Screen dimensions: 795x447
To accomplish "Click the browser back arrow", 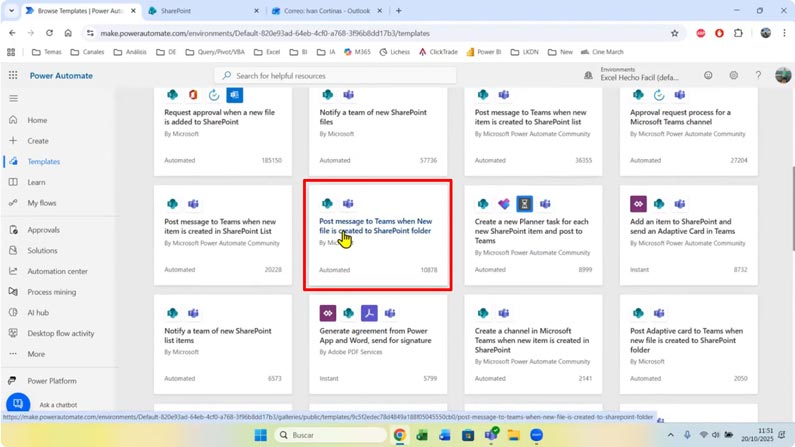I will (x=12, y=33).
